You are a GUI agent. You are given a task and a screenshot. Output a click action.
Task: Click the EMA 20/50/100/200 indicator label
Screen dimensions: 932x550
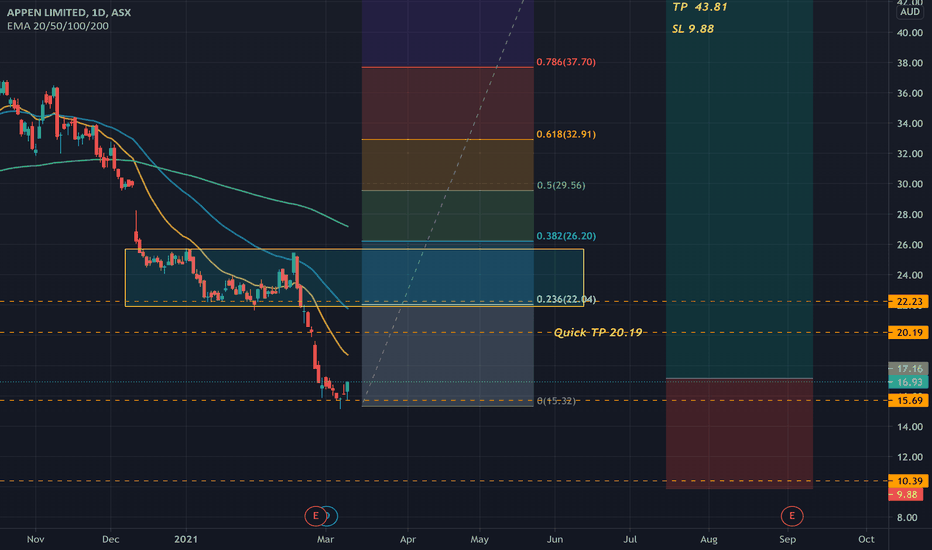pyautogui.click(x=58, y=26)
